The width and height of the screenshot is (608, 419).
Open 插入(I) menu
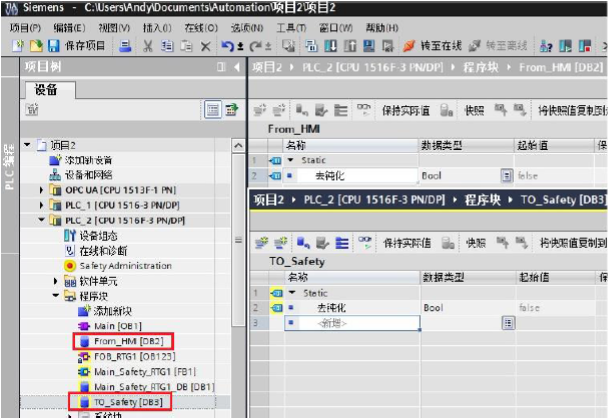(157, 28)
